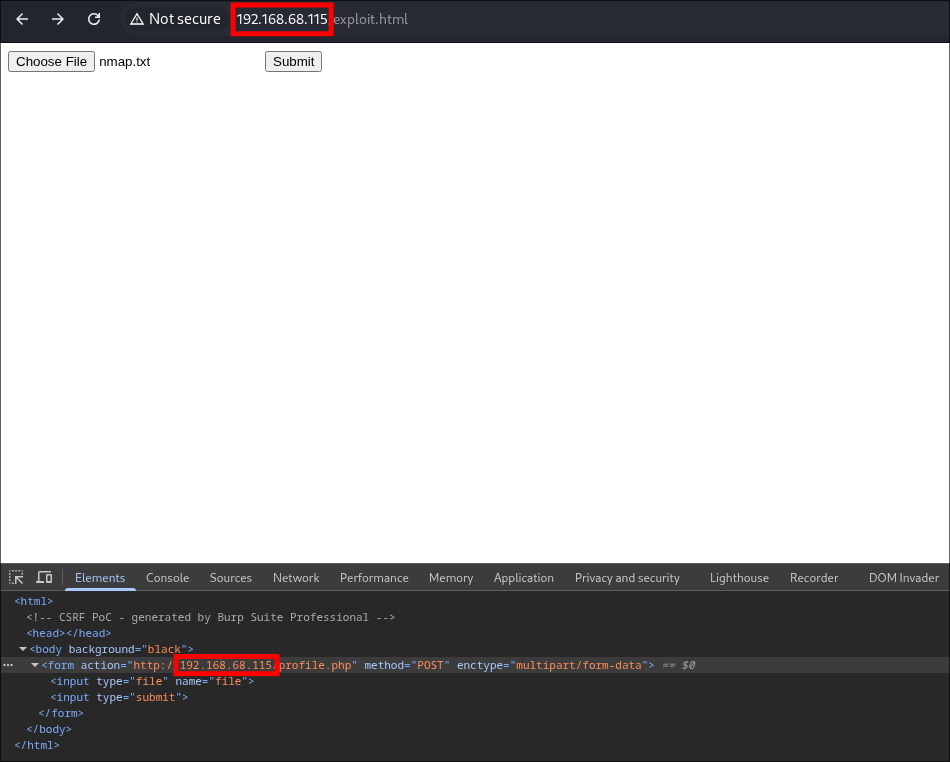Switch to the Console tab
The width and height of the screenshot is (950, 762).
[167, 577]
